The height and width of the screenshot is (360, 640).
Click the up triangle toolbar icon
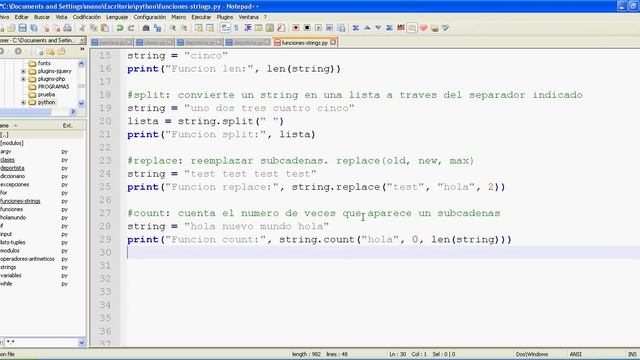point(367,28)
